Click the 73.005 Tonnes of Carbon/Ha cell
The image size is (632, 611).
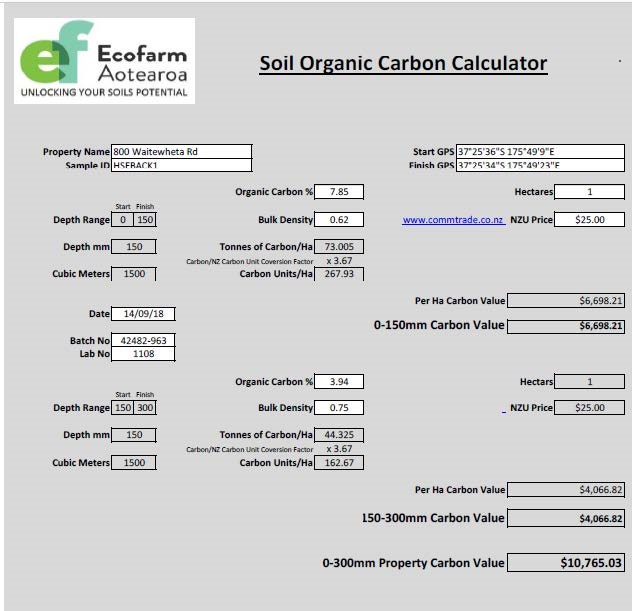coord(339,247)
